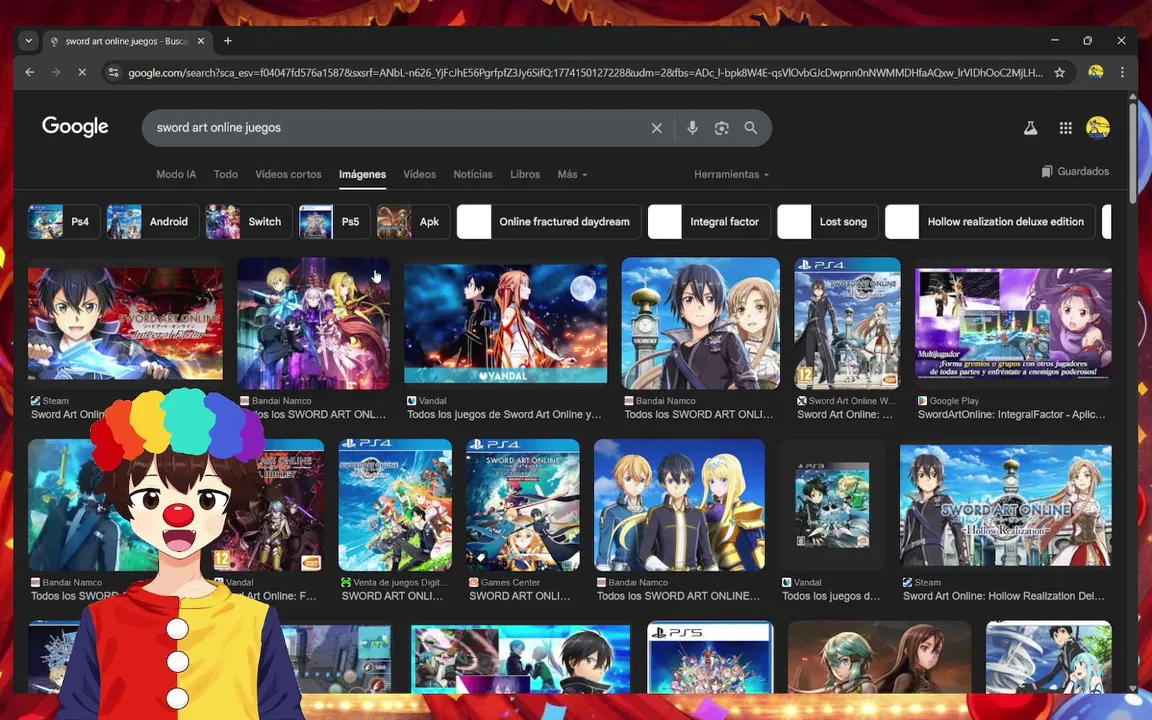Switch to Modo IA tab
Image resolution: width=1152 pixels, height=720 pixels.
pyautogui.click(x=176, y=174)
